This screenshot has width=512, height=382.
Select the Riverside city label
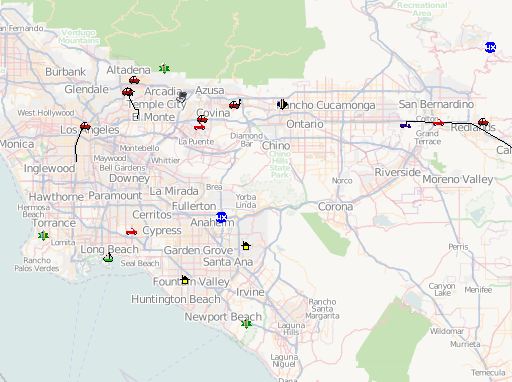397,172
